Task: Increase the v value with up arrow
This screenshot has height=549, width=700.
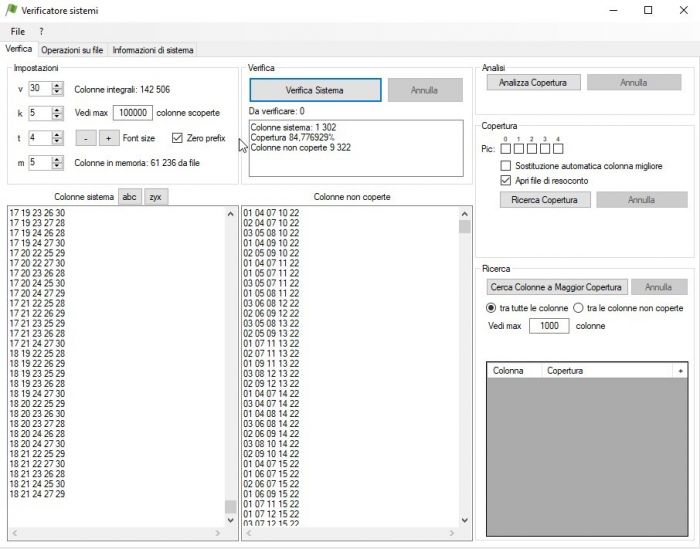Action: pyautogui.click(x=57, y=85)
